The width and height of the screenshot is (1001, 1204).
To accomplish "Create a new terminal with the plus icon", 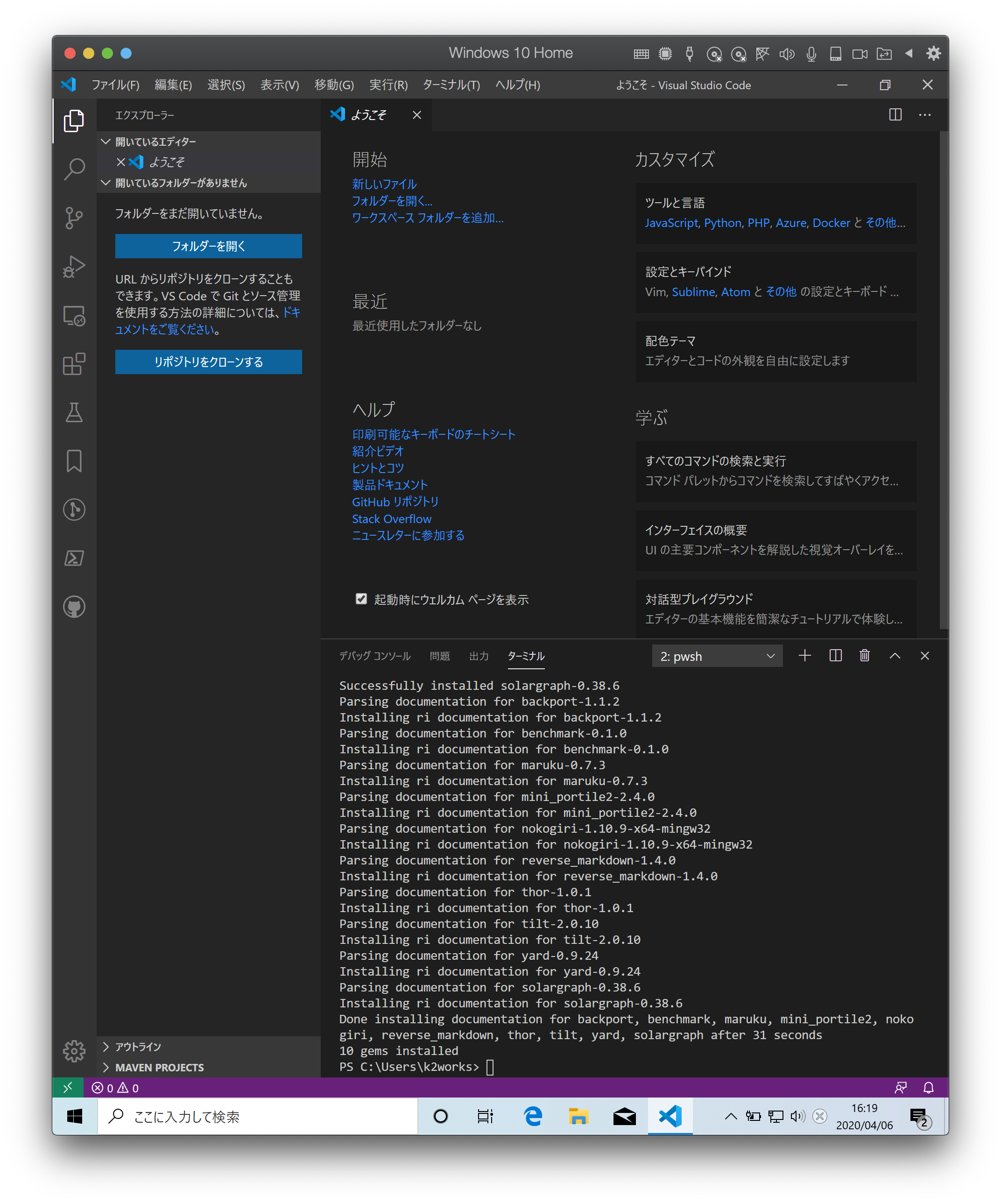I will pyautogui.click(x=805, y=655).
